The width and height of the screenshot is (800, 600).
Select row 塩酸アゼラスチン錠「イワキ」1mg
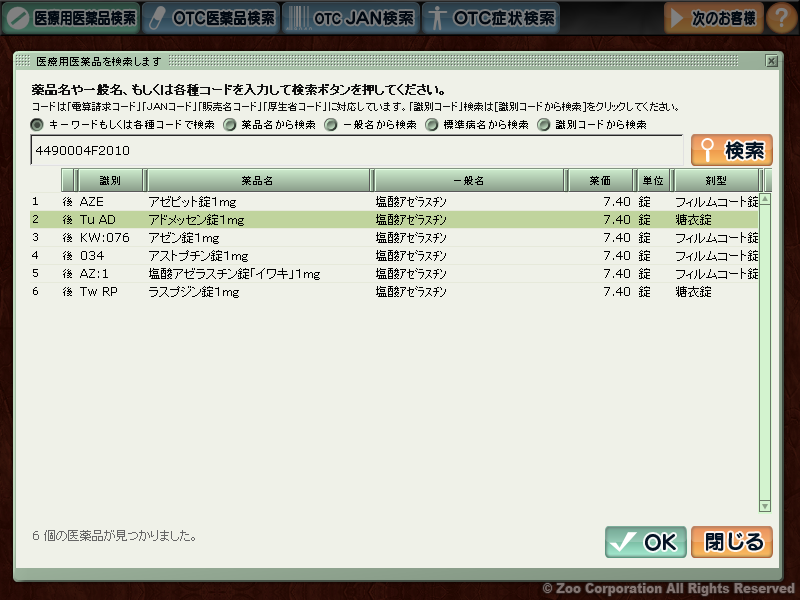click(394, 274)
